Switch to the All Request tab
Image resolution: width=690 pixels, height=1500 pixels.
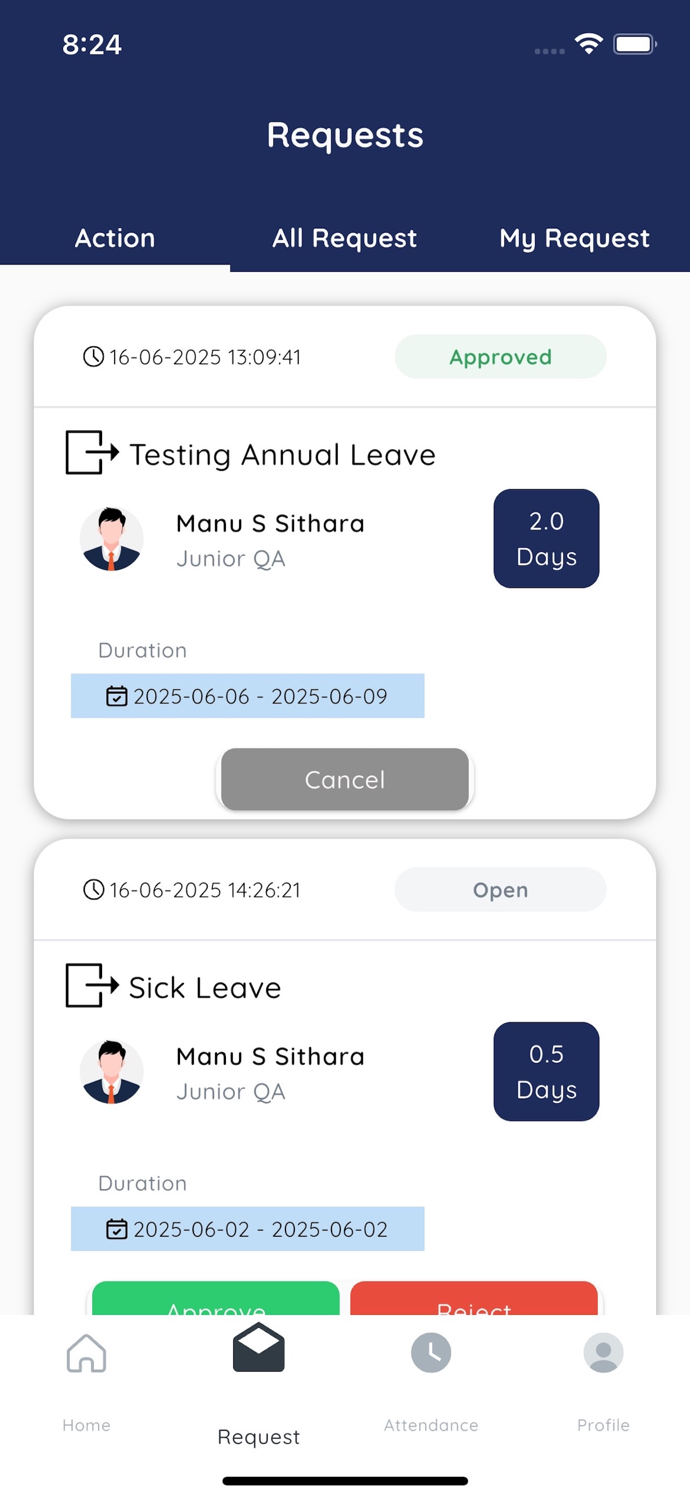344,238
